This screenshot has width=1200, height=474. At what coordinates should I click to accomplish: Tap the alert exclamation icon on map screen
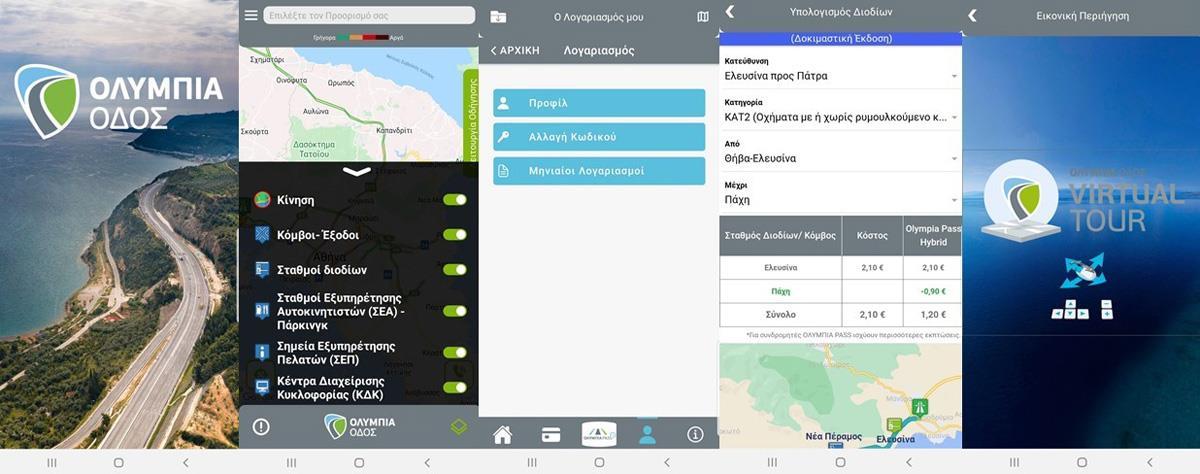pyautogui.click(x=261, y=427)
